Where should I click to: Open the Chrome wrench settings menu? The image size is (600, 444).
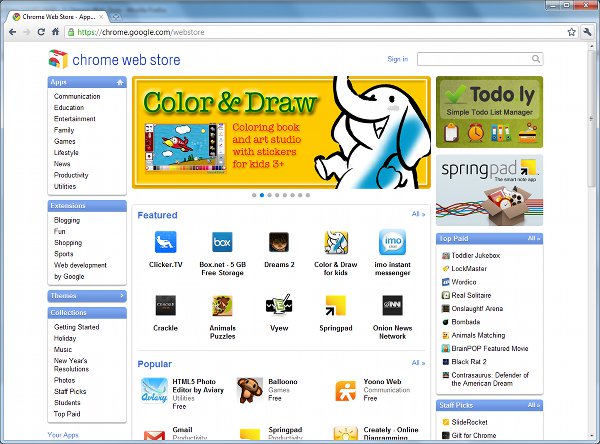[587, 32]
